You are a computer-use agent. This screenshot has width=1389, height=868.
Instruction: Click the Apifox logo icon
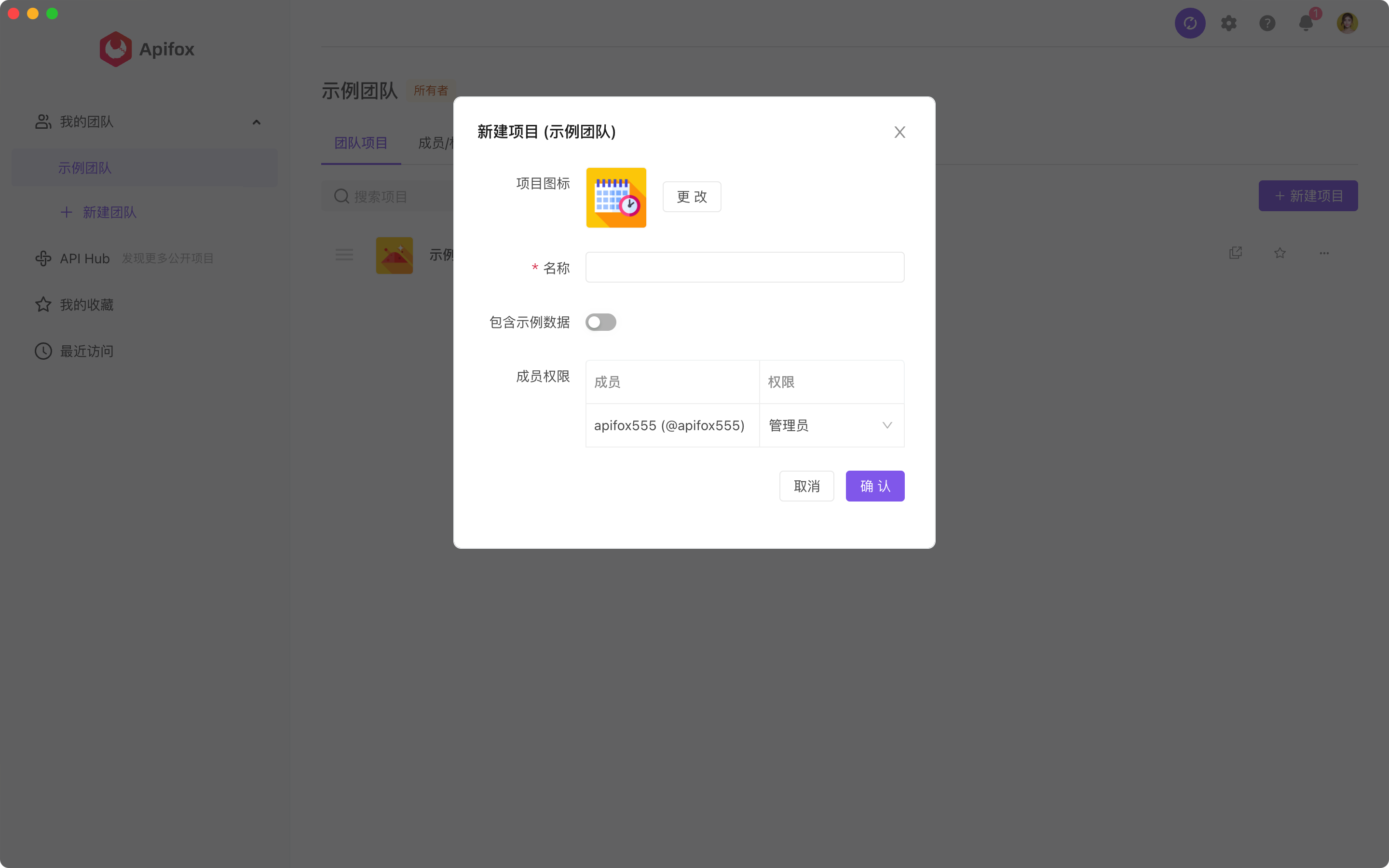pyautogui.click(x=115, y=49)
